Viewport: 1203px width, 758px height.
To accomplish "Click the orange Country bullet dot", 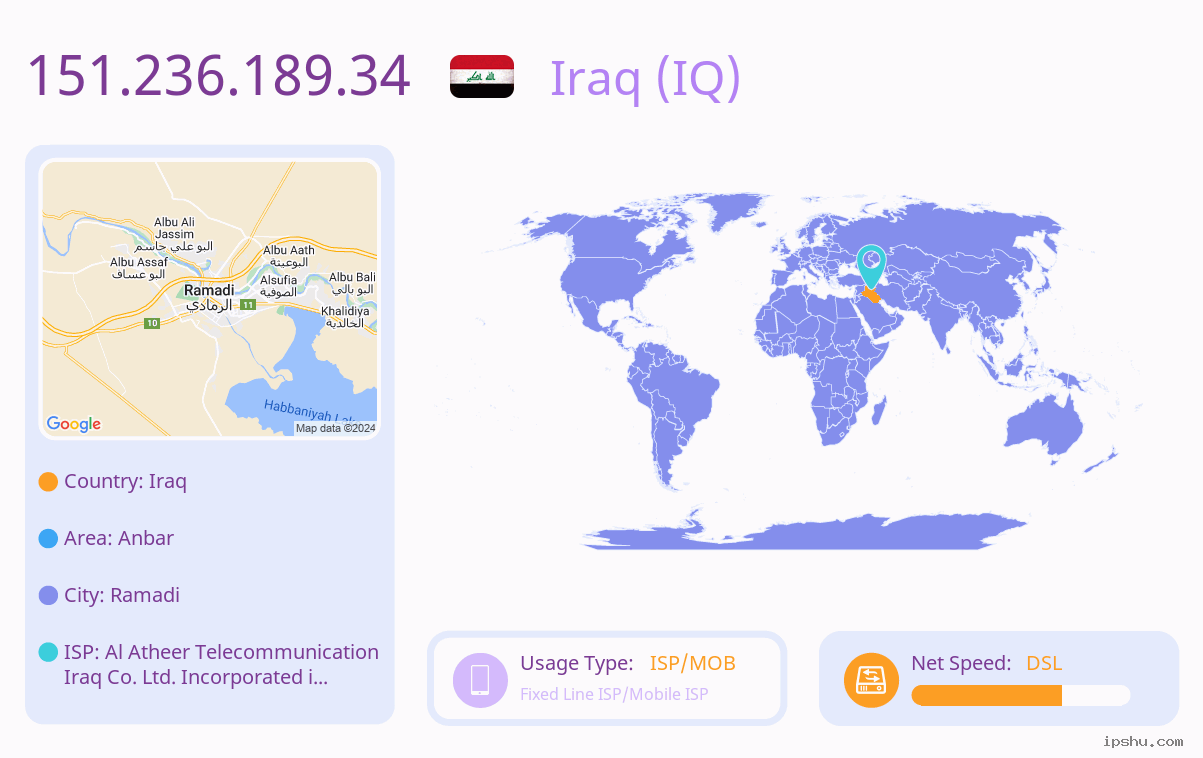I will (48, 482).
